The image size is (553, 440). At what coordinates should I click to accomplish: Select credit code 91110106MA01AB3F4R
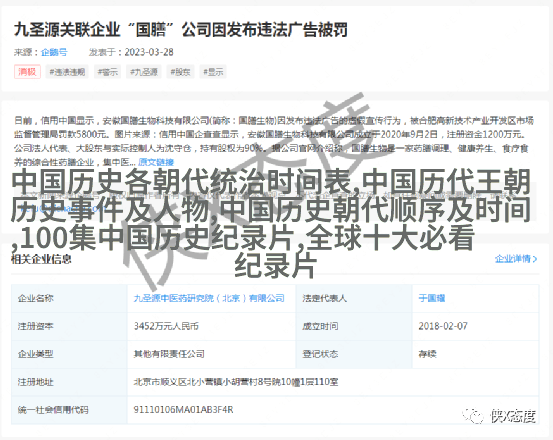183,410
